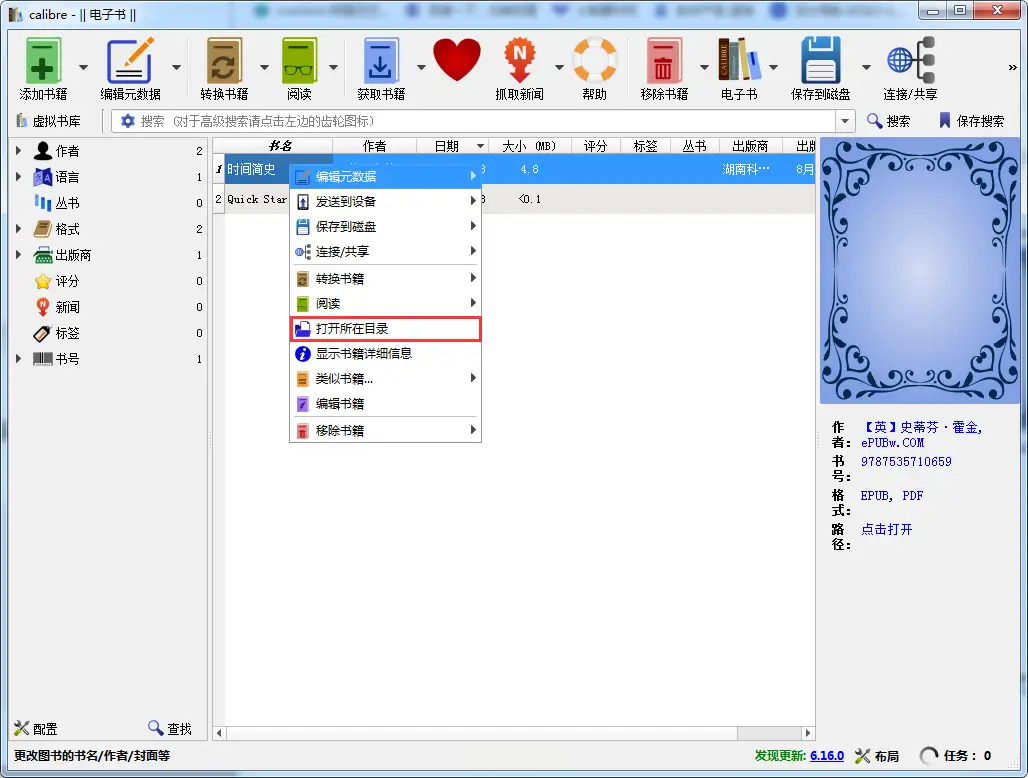
Task: Choose 保存到磁盘 in the context menu
Action: pyautogui.click(x=386, y=227)
